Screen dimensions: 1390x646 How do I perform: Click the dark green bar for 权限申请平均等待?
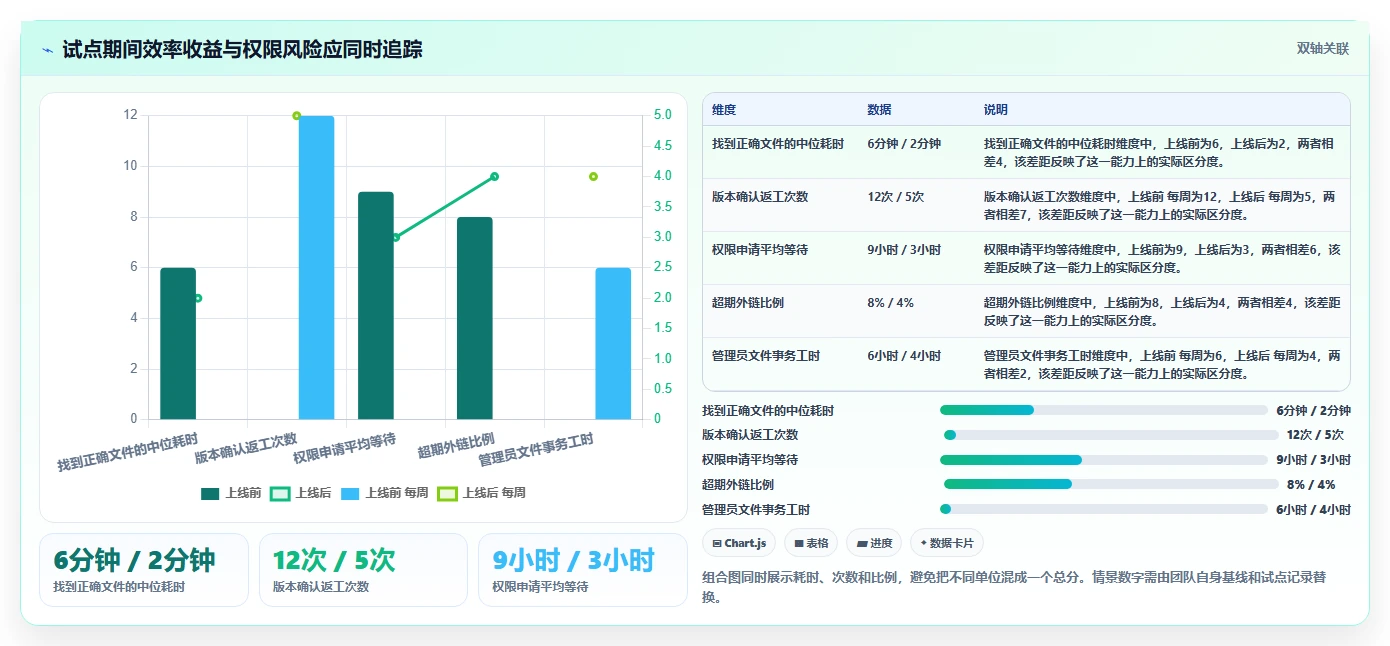(376, 305)
